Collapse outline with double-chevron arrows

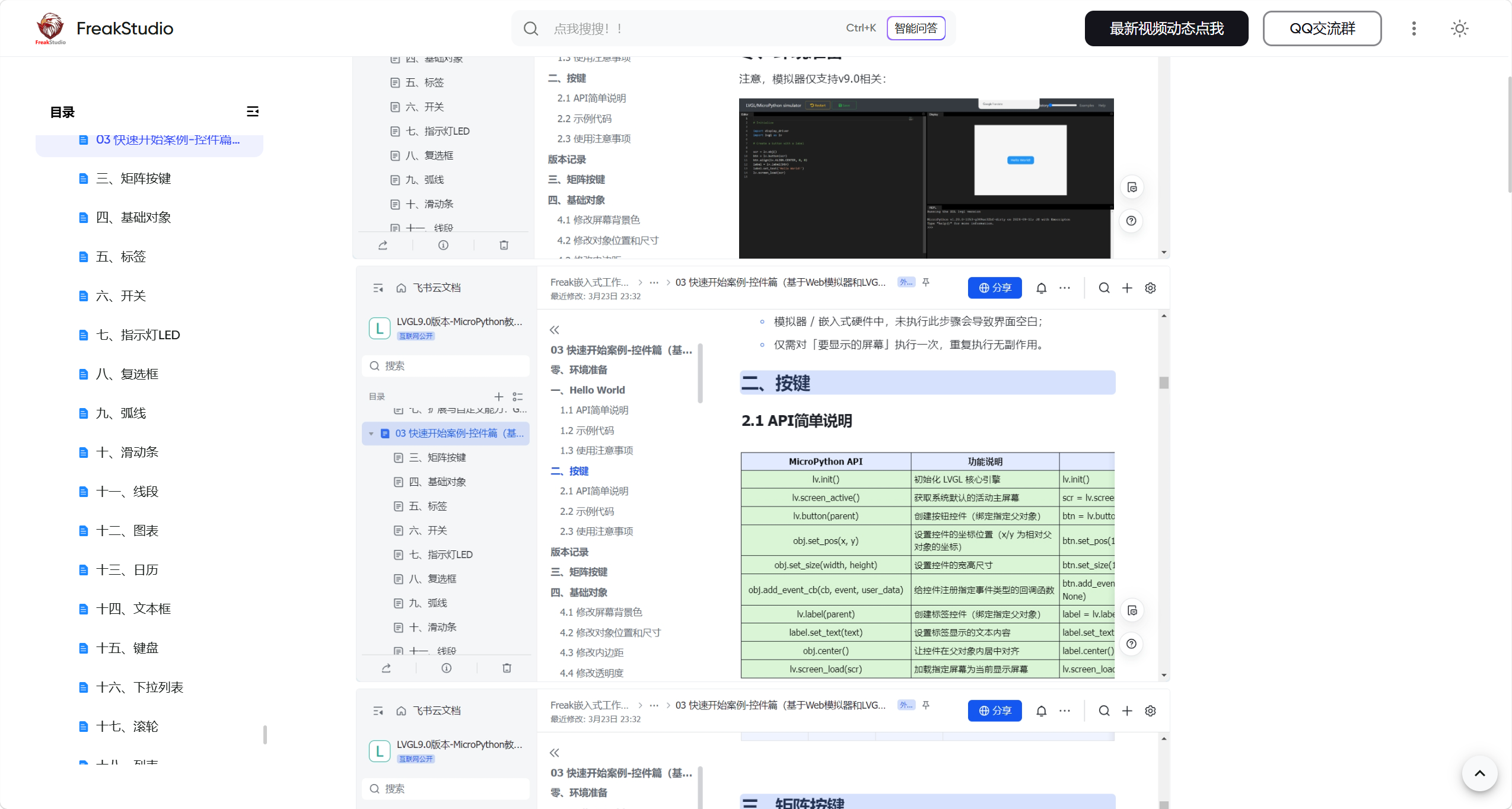[x=554, y=330]
